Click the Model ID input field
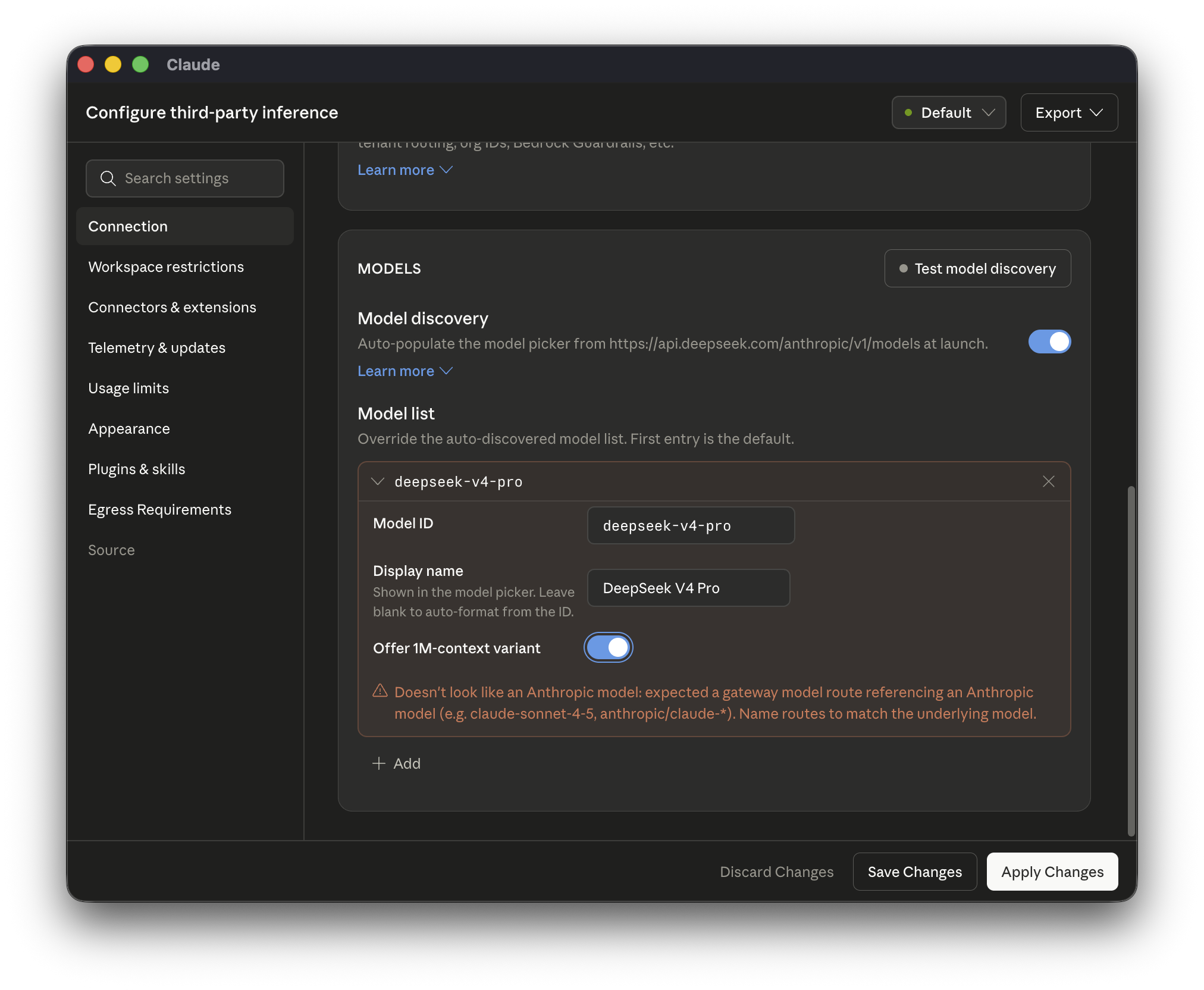The width and height of the screenshot is (1204, 990). click(x=691, y=525)
